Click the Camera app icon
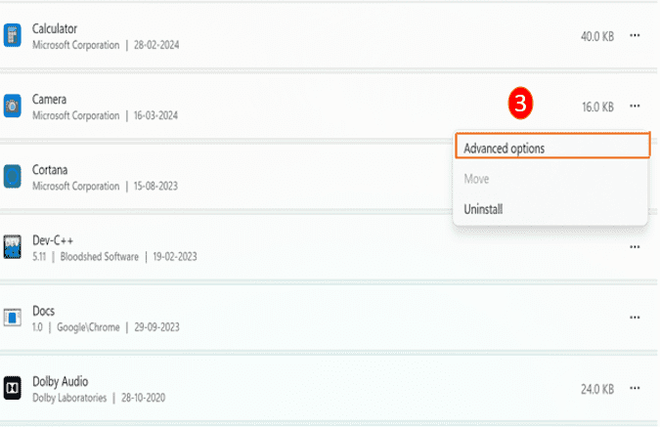 12,106
